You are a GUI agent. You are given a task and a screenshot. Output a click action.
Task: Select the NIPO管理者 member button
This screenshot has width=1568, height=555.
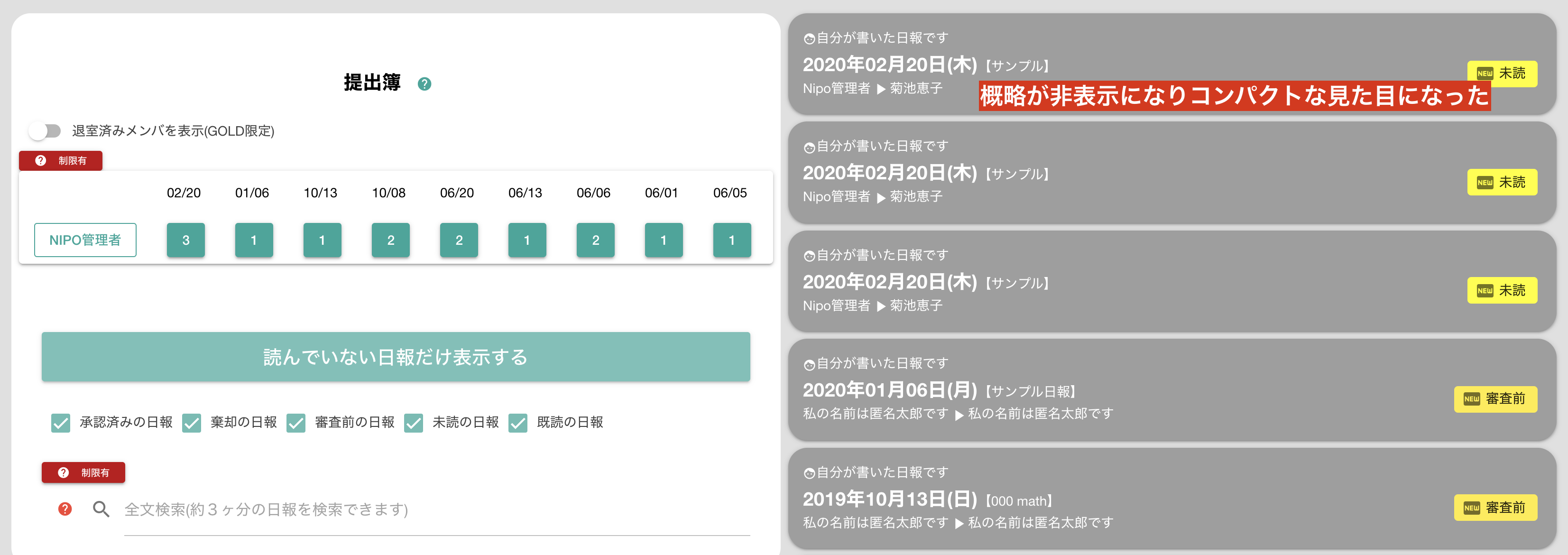pyautogui.click(x=85, y=240)
